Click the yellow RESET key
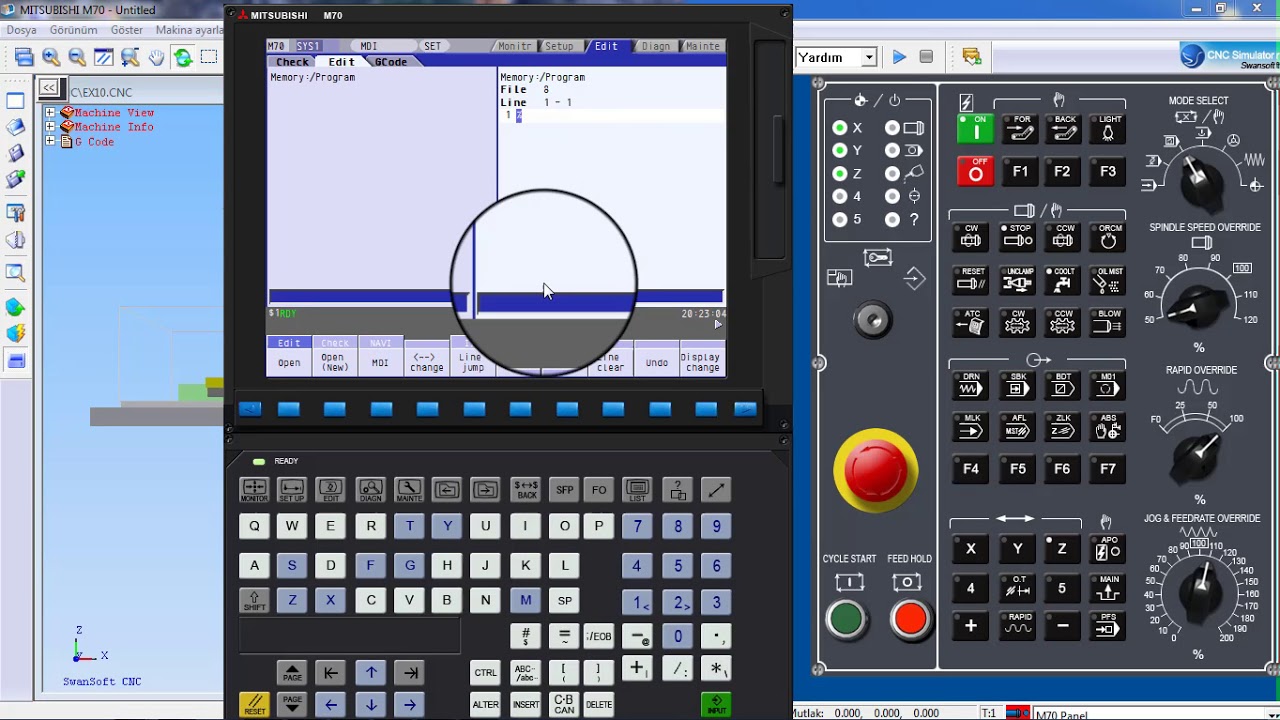1280x720 pixels. click(x=254, y=704)
